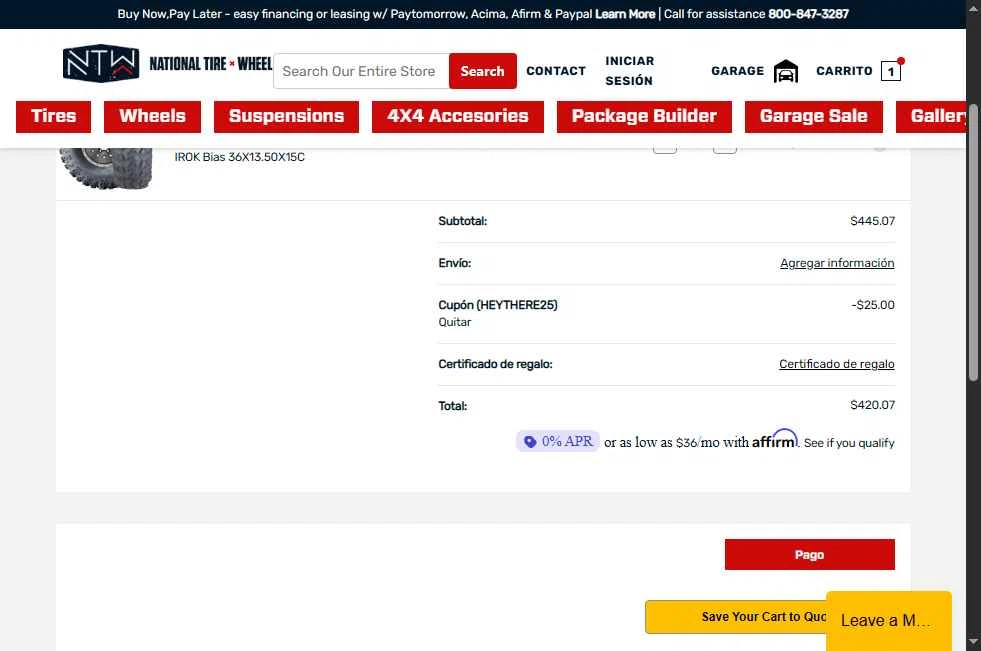Open the Garage Sale menu
The width and height of the screenshot is (981, 651).
coord(814,116)
